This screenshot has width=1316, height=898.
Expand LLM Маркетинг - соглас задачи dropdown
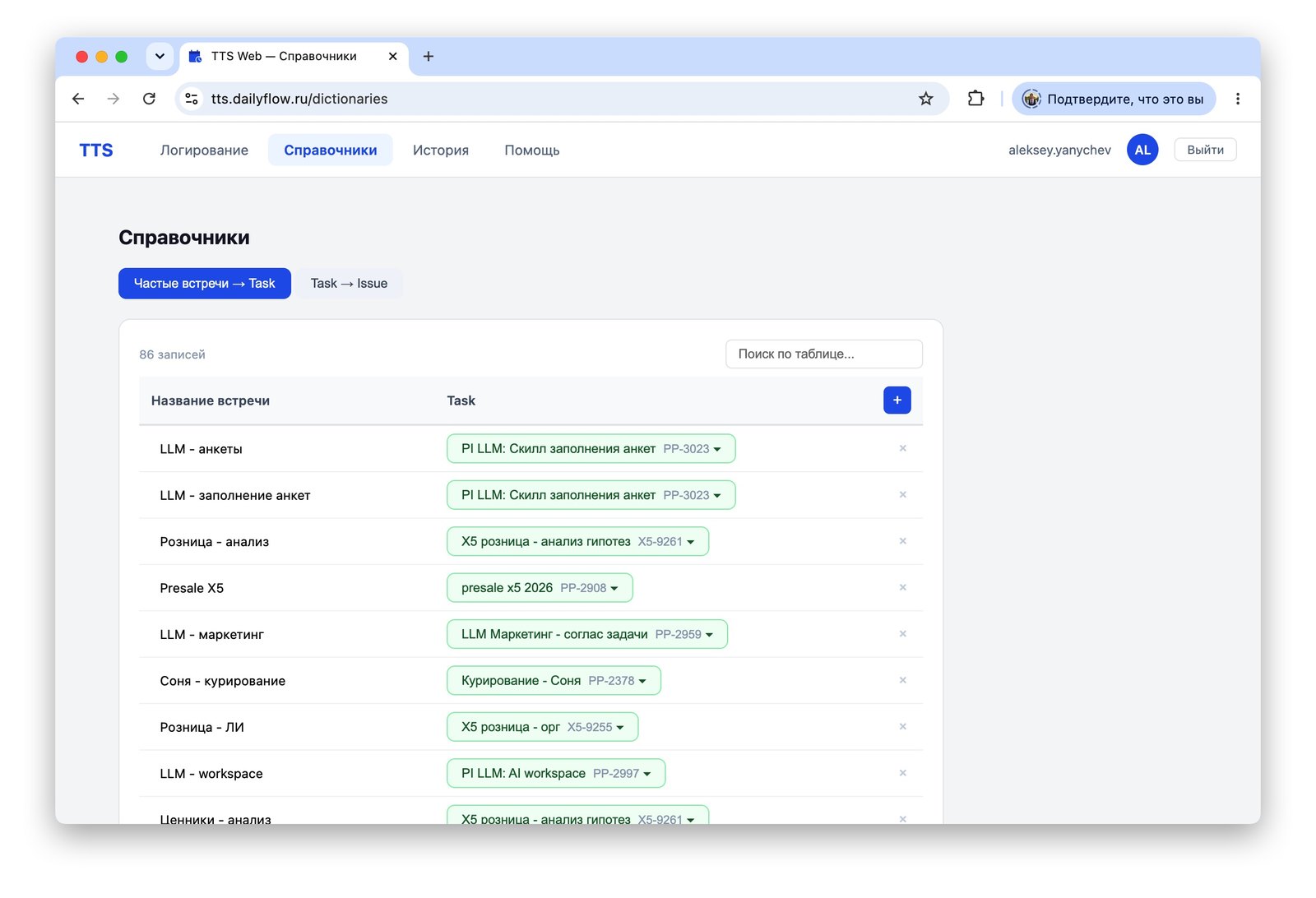tap(587, 634)
